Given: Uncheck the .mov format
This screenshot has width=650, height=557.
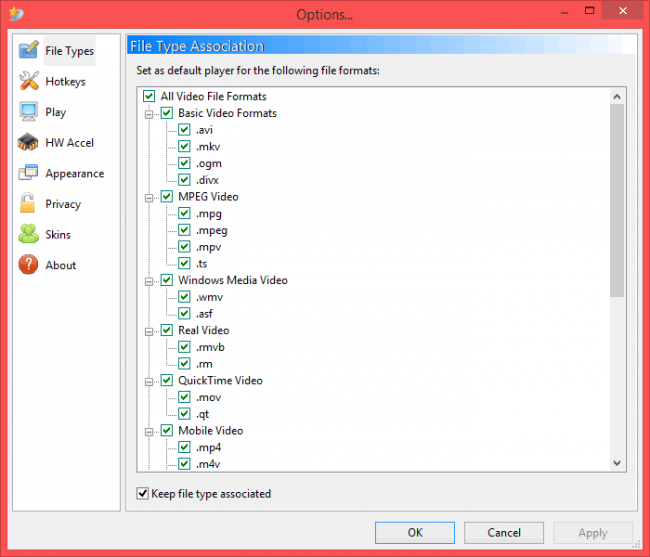Looking at the screenshot, I should point(184,397).
